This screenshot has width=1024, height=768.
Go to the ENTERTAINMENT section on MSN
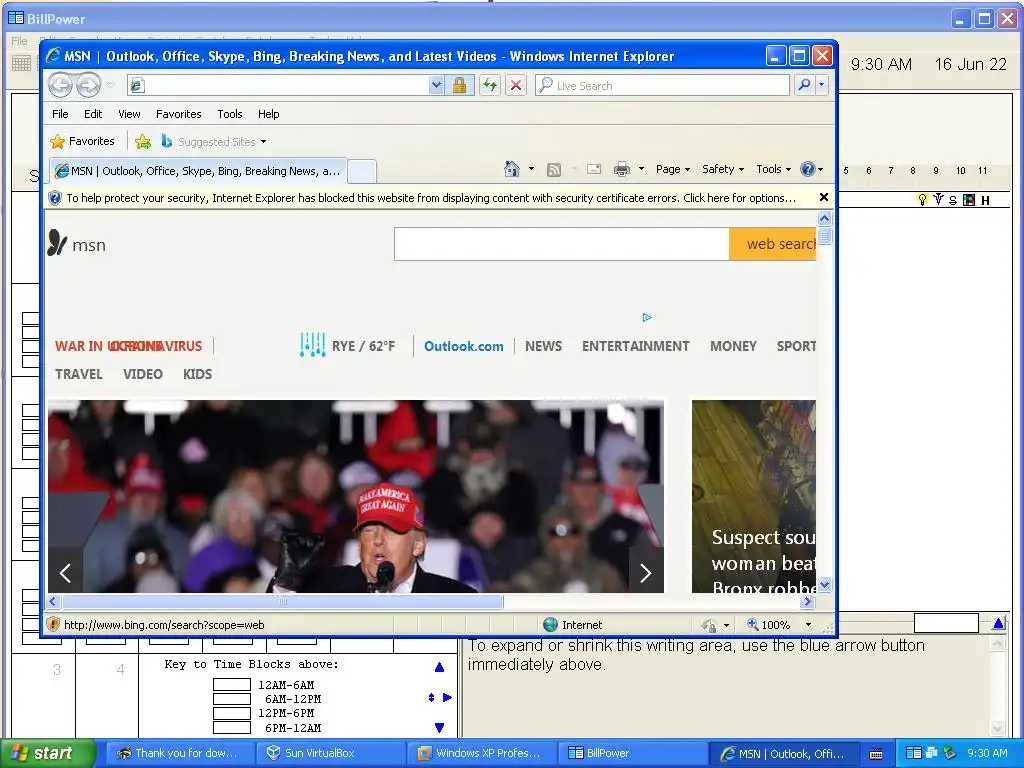pos(635,346)
